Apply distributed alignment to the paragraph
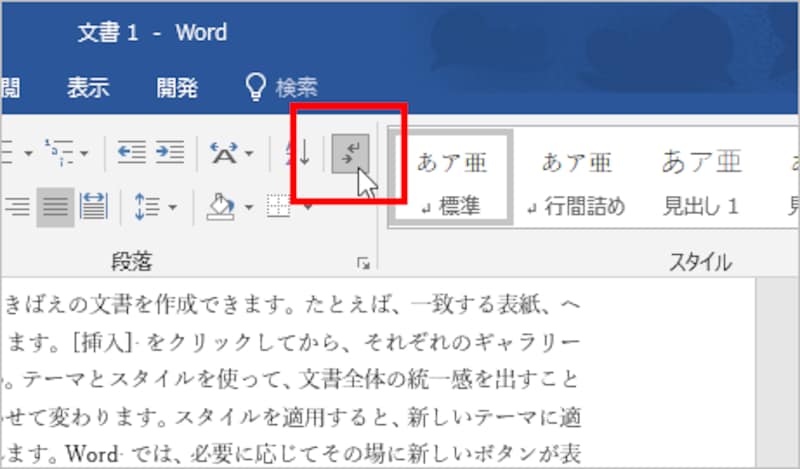The width and height of the screenshot is (800, 469). [94, 207]
